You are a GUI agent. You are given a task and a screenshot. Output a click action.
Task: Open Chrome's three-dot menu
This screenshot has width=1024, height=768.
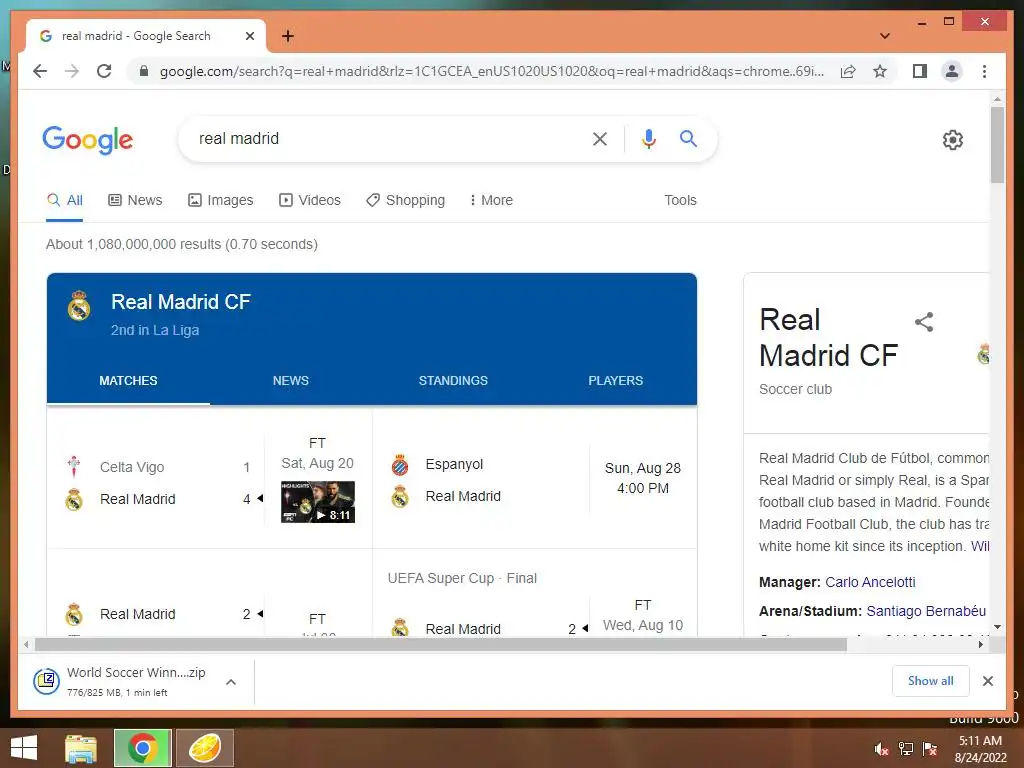tap(984, 71)
